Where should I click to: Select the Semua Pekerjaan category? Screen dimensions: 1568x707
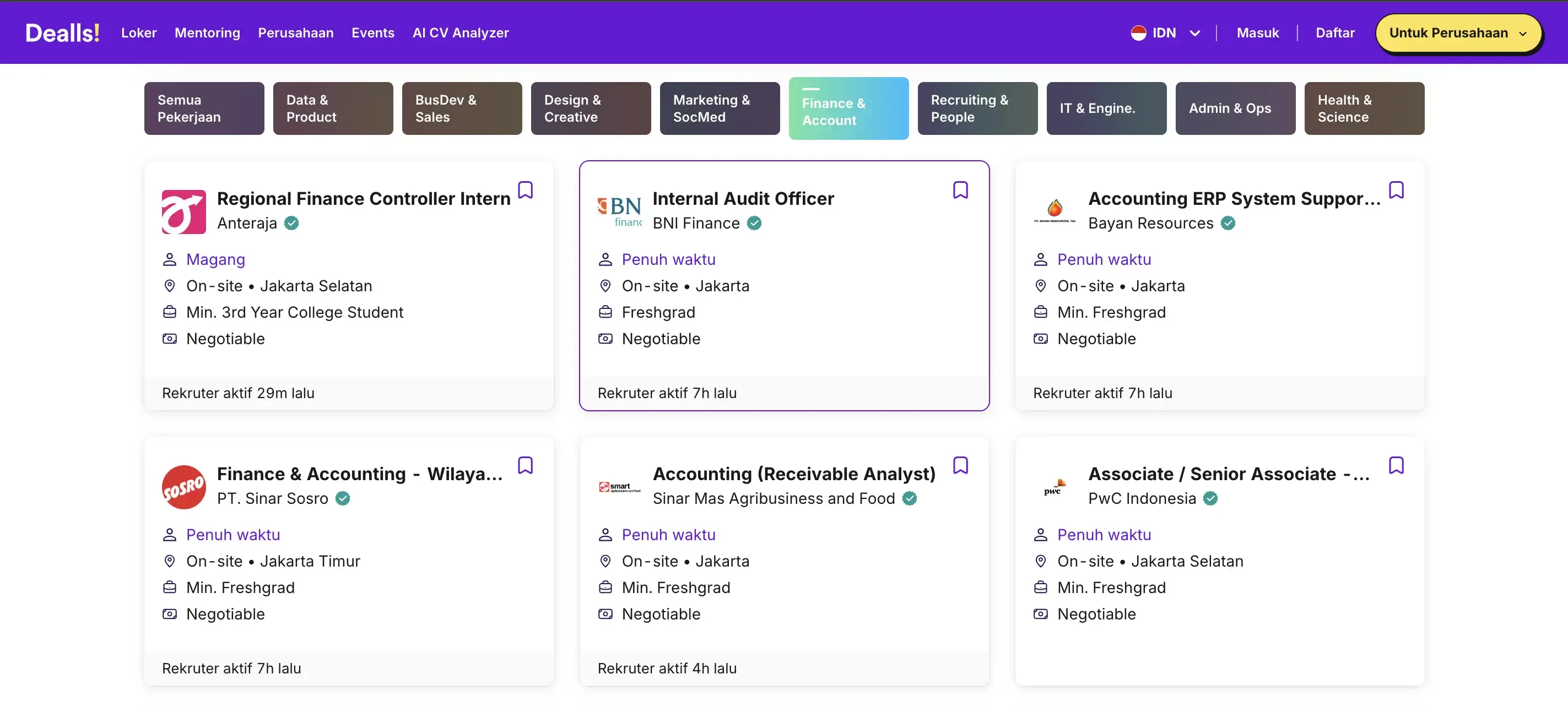click(204, 108)
